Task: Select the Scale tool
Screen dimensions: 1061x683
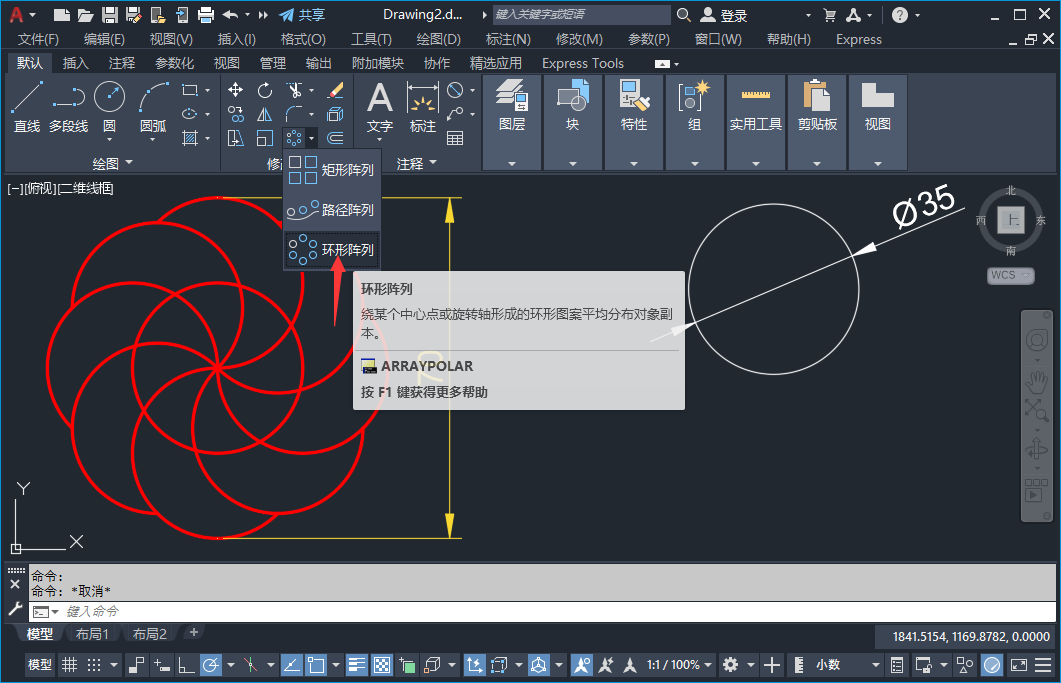Action: [x=265, y=138]
